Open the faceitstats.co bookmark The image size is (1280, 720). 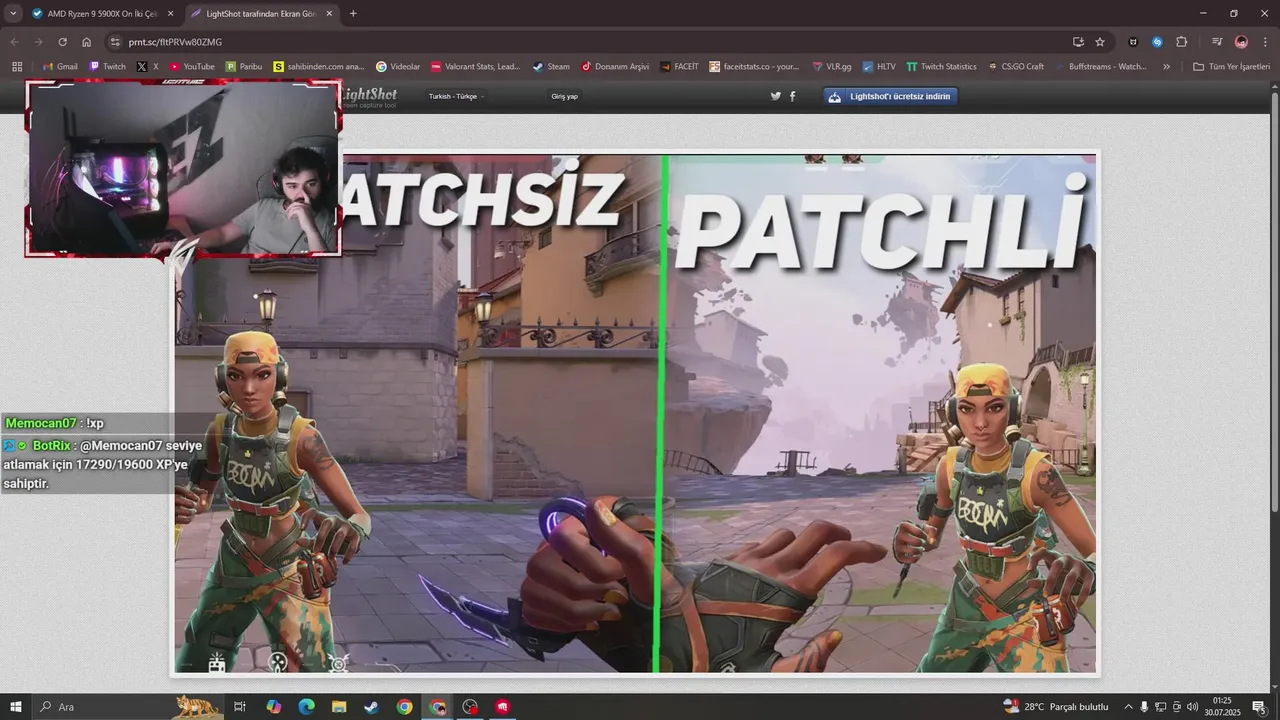point(754,66)
